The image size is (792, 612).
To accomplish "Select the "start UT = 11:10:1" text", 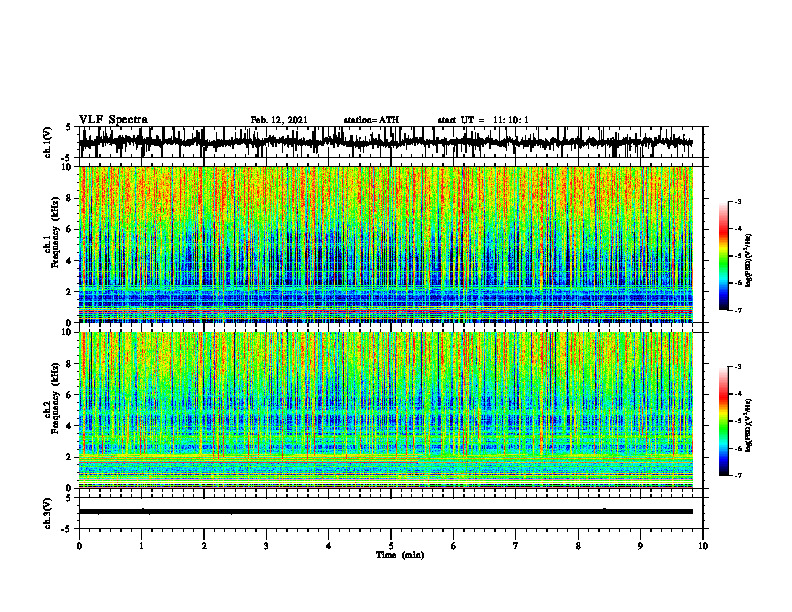I will point(483,120).
